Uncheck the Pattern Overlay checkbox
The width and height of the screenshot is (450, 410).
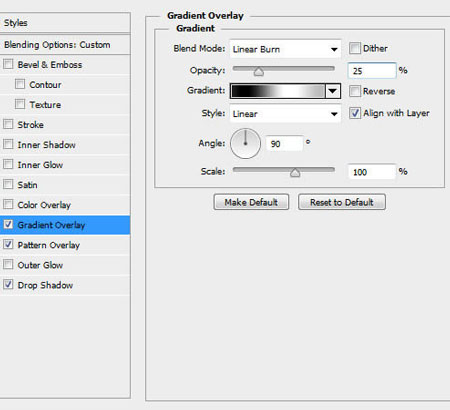pos(8,244)
